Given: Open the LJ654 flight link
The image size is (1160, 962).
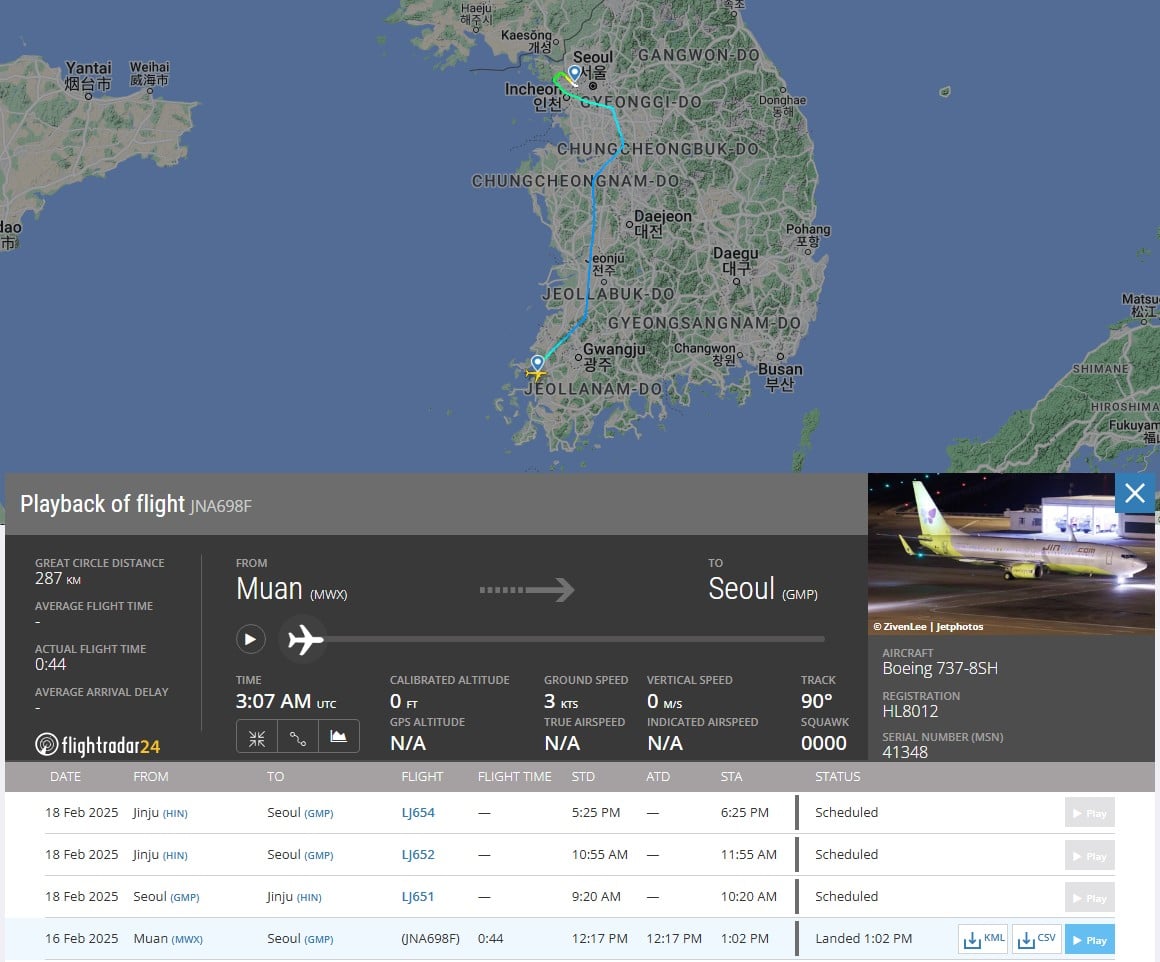Looking at the screenshot, I should 418,813.
